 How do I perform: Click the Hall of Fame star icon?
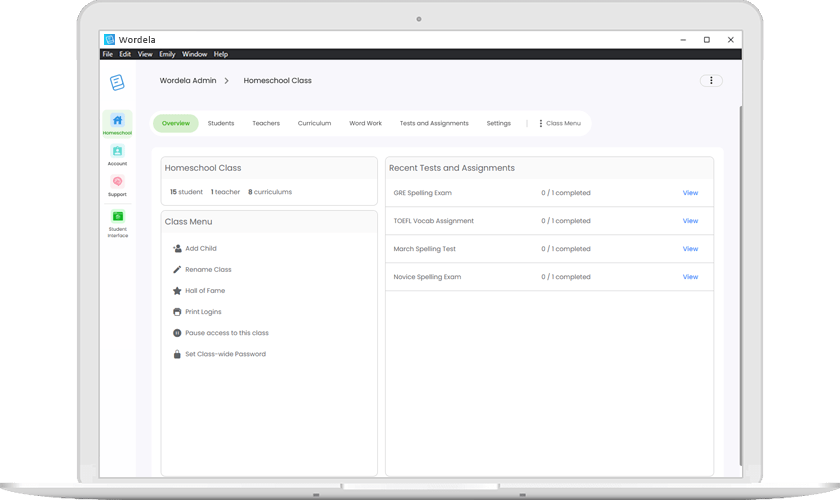(177, 290)
